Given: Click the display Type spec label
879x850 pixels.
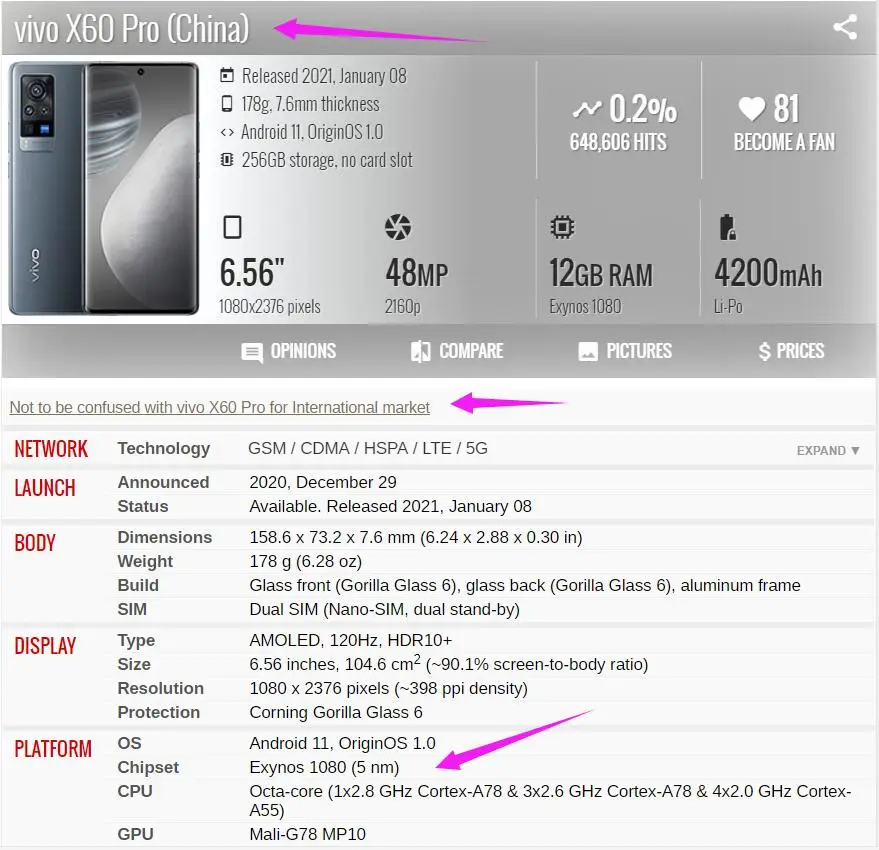Looking at the screenshot, I should point(136,640).
